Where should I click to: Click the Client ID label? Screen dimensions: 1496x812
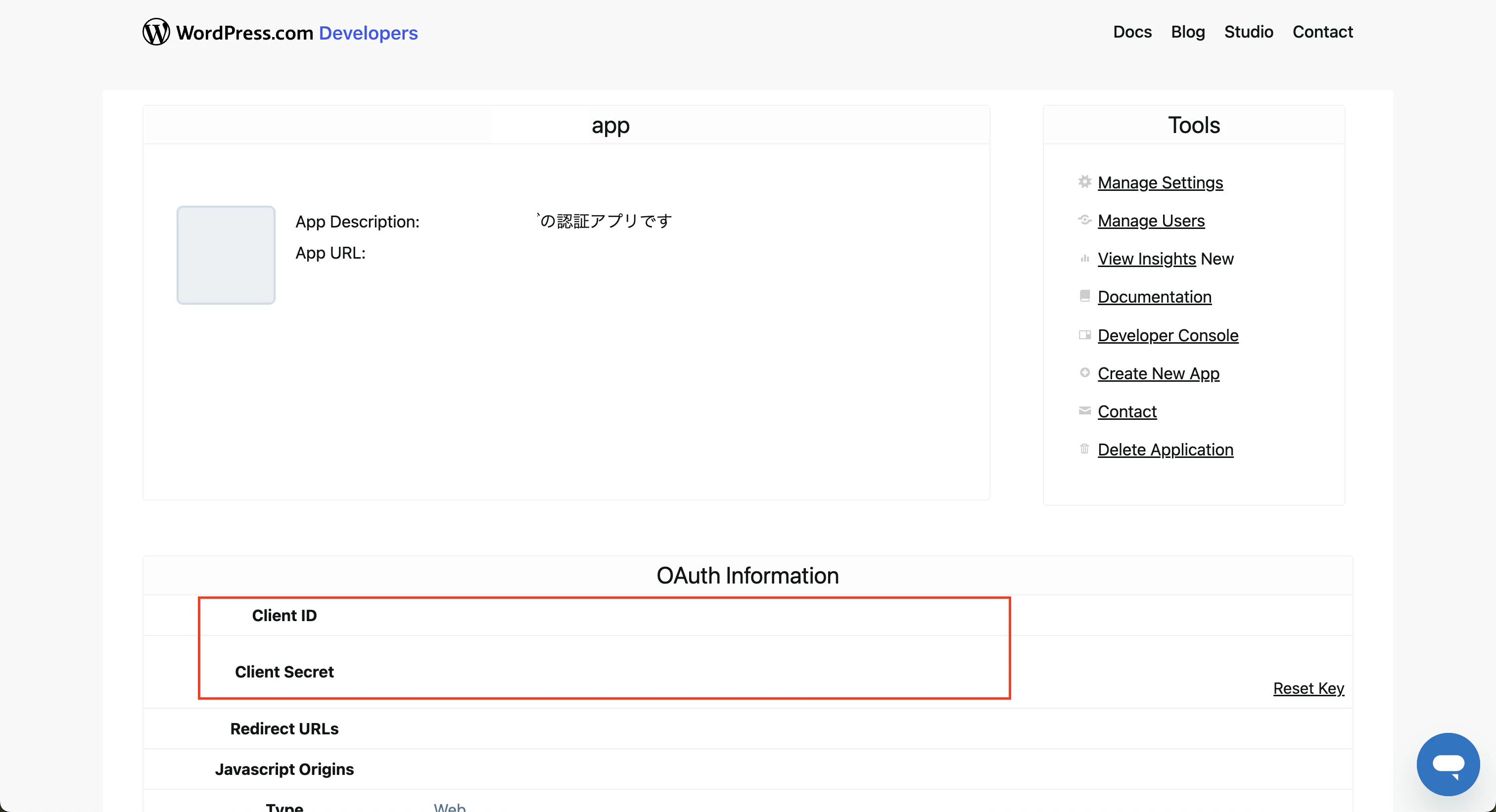[284, 615]
